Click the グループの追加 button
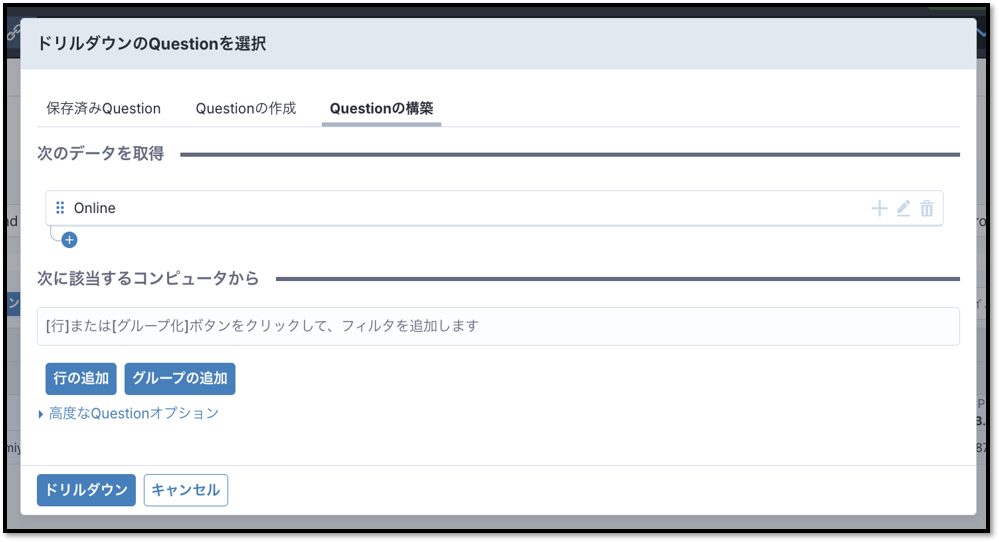Viewport: 999px width, 542px height. click(x=180, y=379)
